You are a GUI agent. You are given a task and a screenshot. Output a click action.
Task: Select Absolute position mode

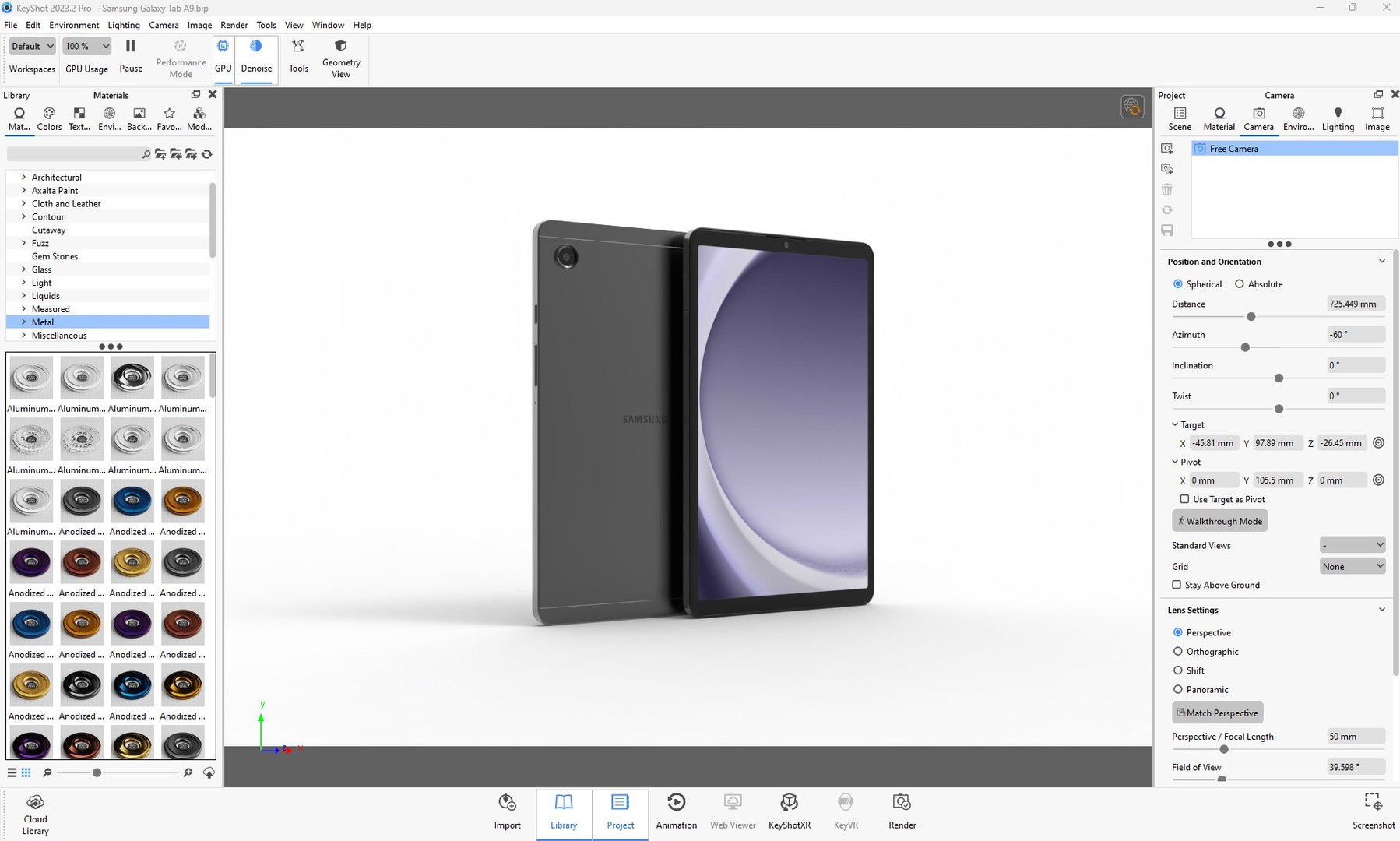1240,284
